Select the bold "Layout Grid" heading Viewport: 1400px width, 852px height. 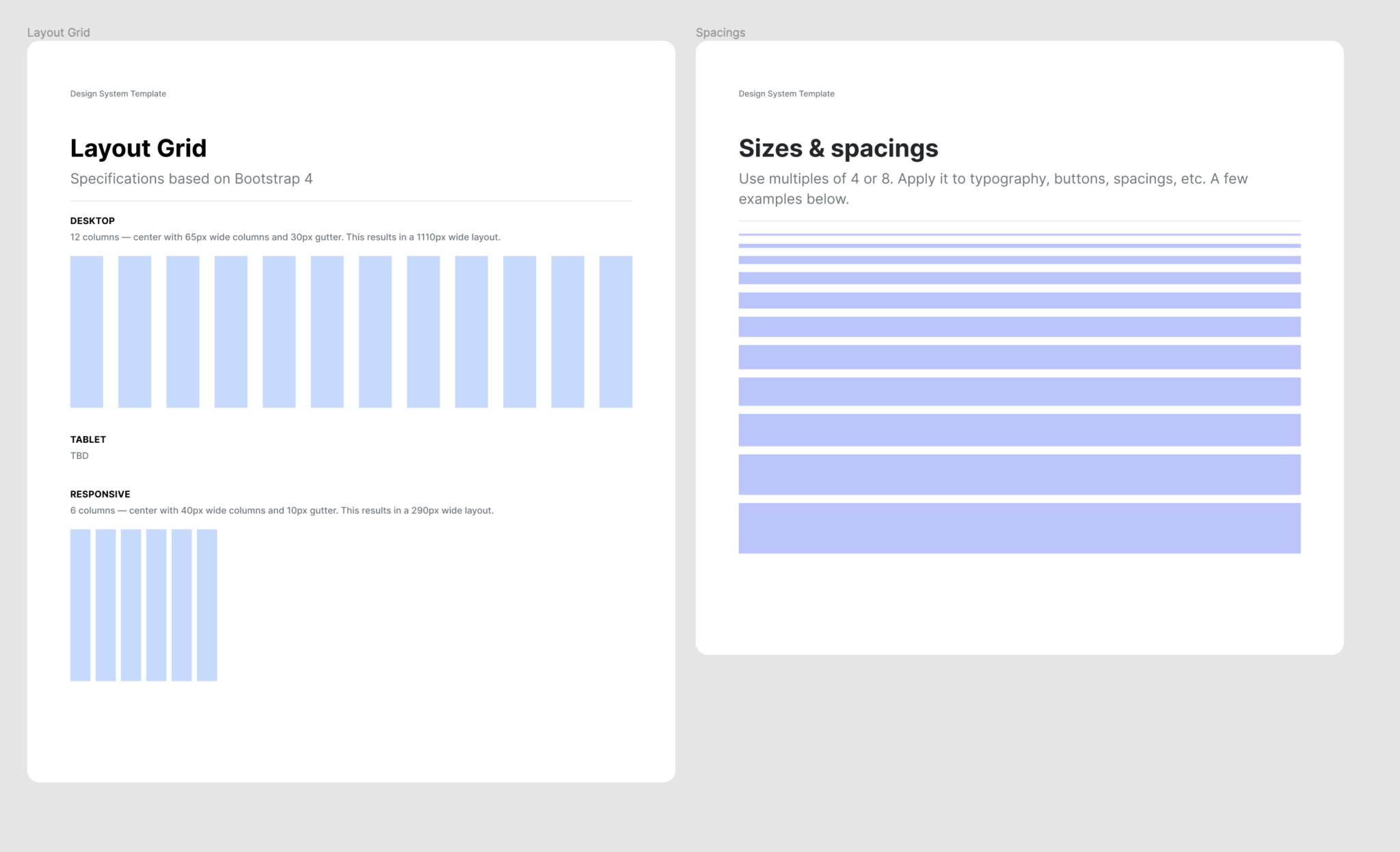point(138,148)
